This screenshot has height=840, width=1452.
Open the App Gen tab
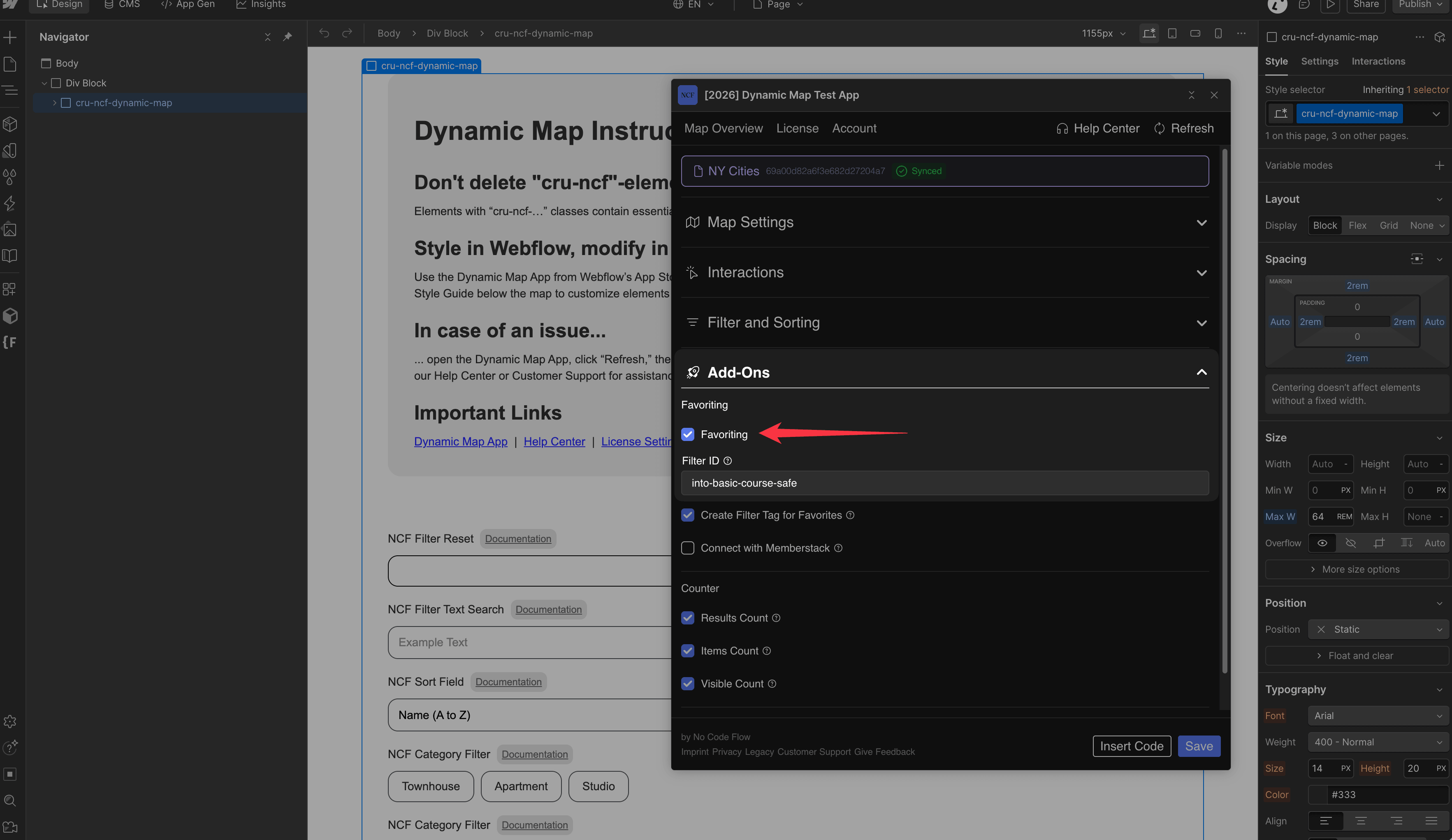tap(188, 5)
